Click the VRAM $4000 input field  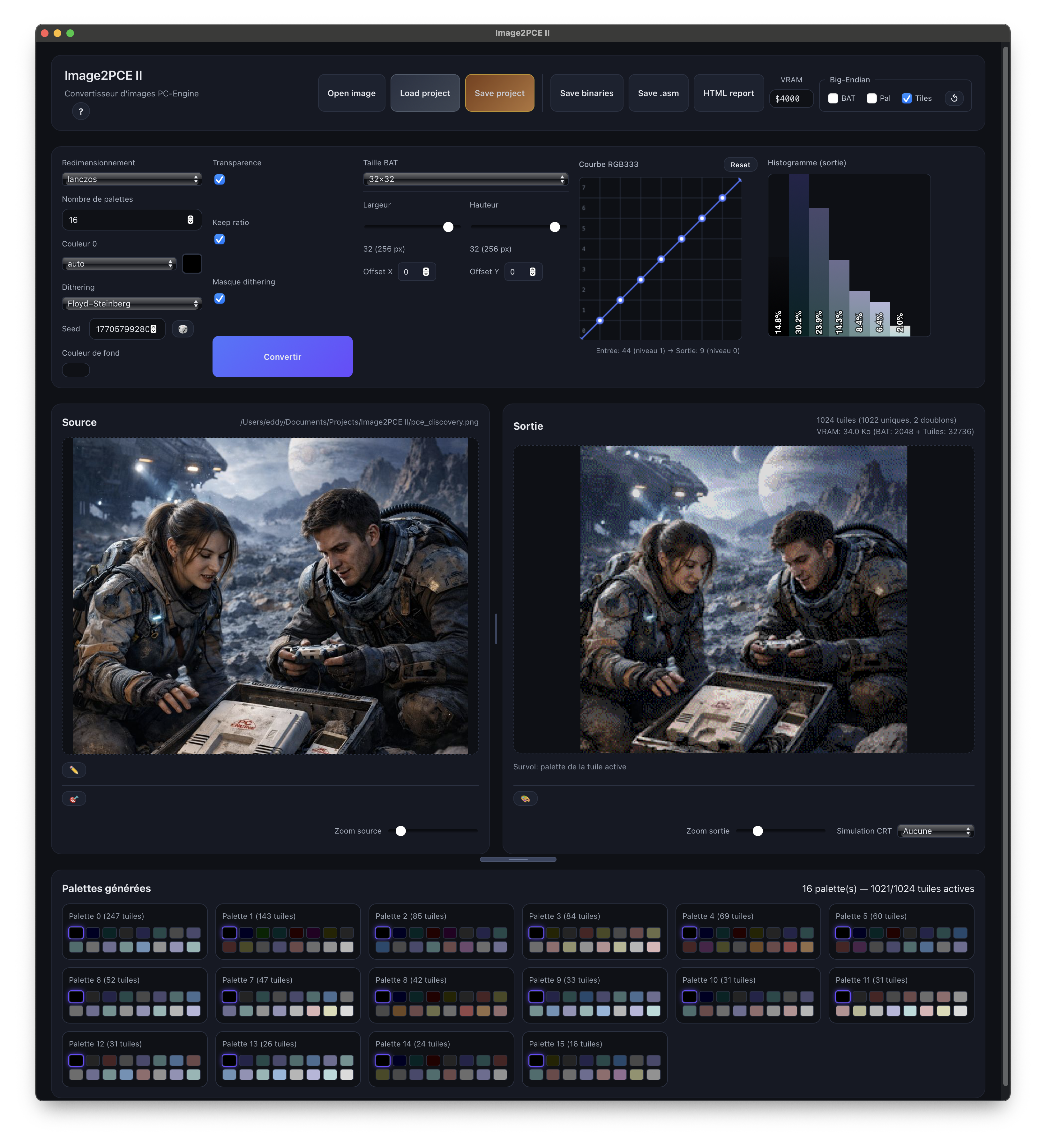click(x=790, y=99)
